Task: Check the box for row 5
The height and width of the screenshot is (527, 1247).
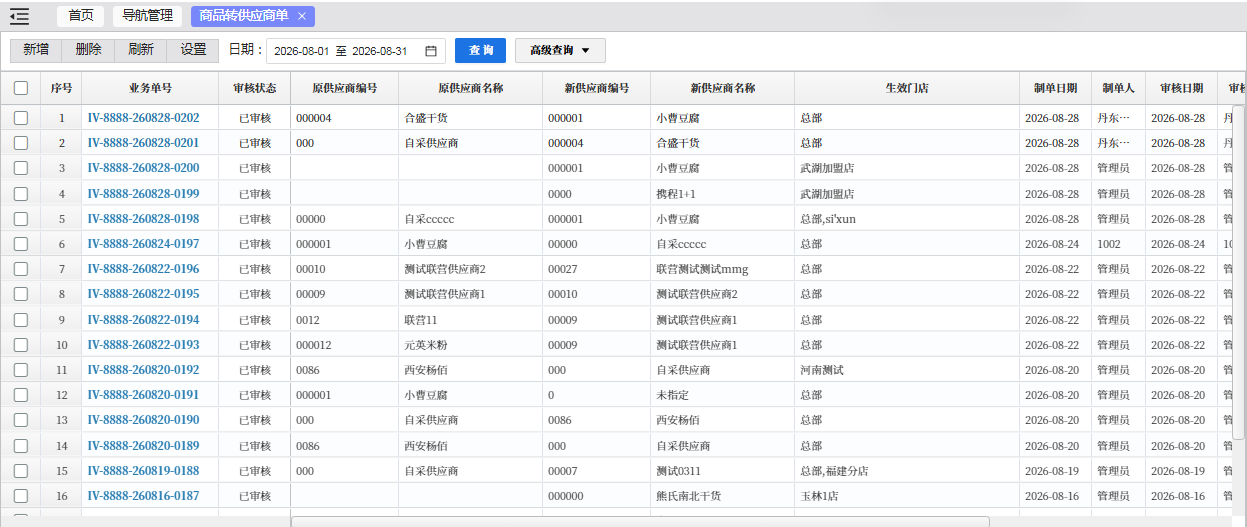Action: point(21,219)
